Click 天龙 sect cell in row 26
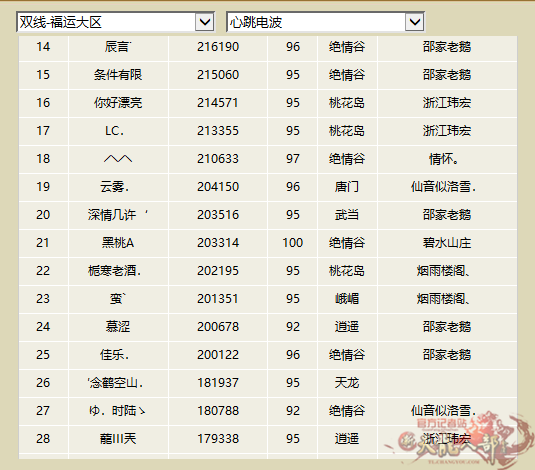 pyautogui.click(x=347, y=383)
